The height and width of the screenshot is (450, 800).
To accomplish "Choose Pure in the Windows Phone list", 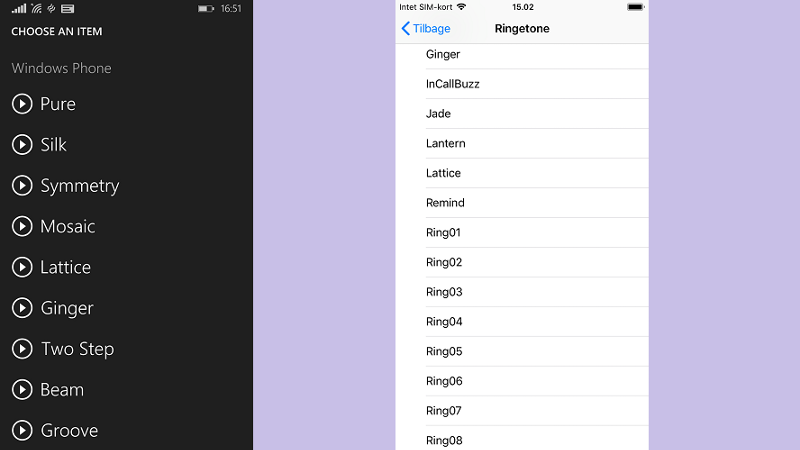I will pyautogui.click(x=58, y=104).
